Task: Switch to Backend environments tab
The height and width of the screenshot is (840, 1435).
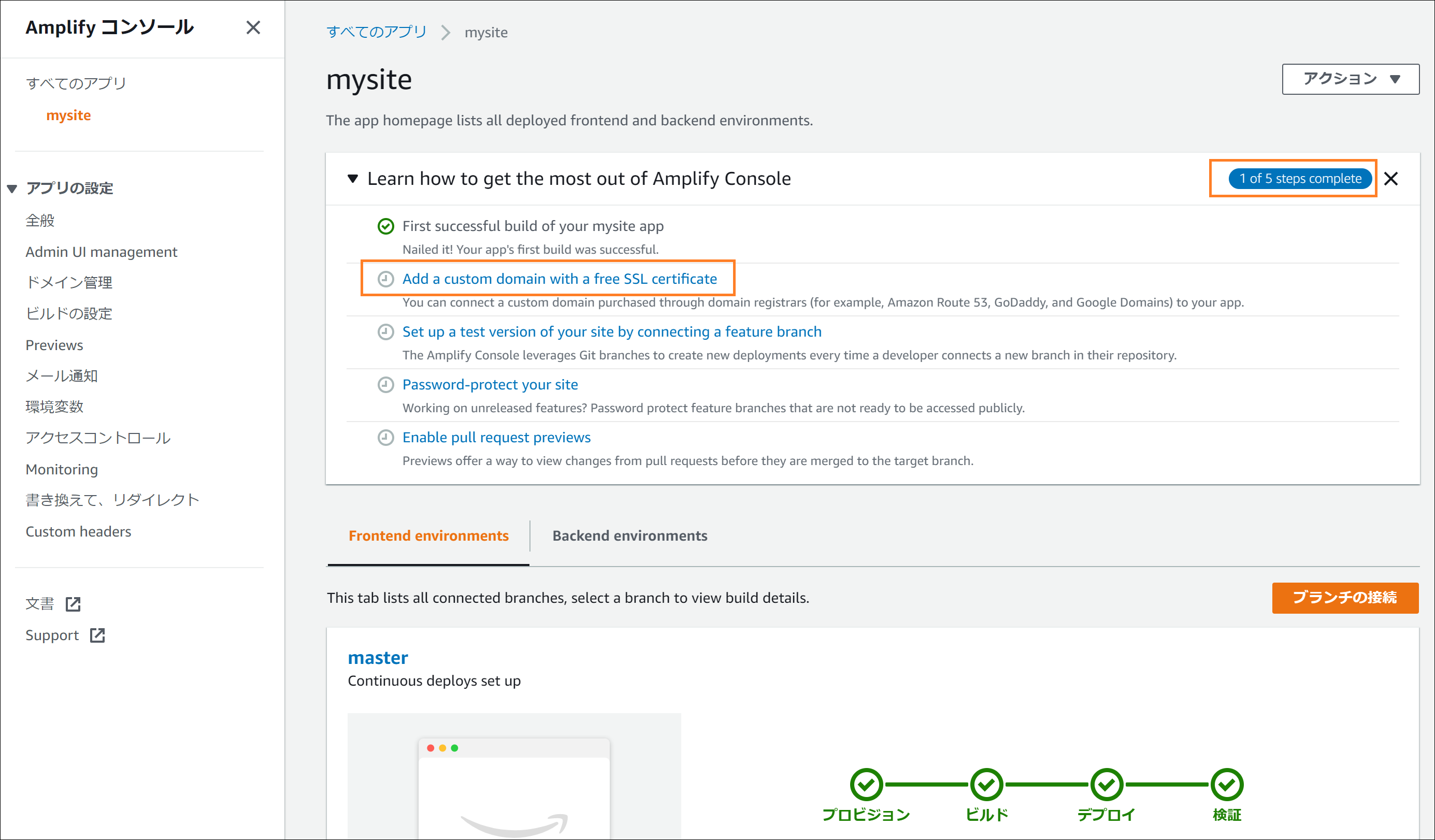Action: pyautogui.click(x=630, y=535)
